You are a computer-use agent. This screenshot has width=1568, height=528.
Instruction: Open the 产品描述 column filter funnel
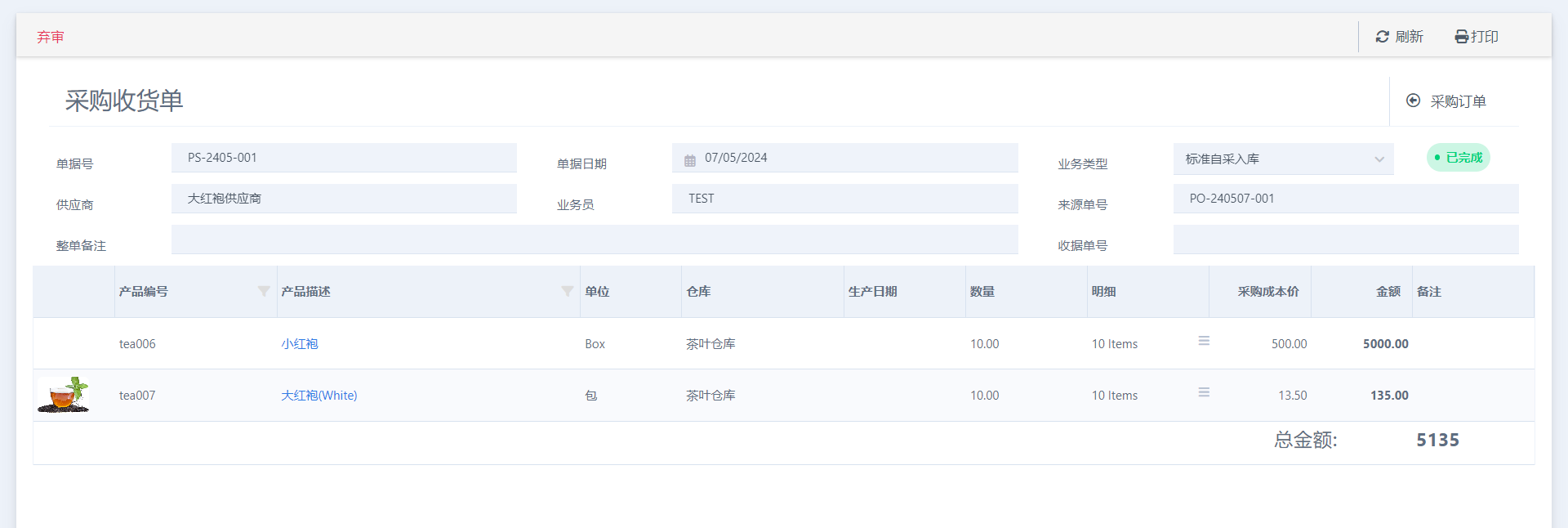[568, 291]
